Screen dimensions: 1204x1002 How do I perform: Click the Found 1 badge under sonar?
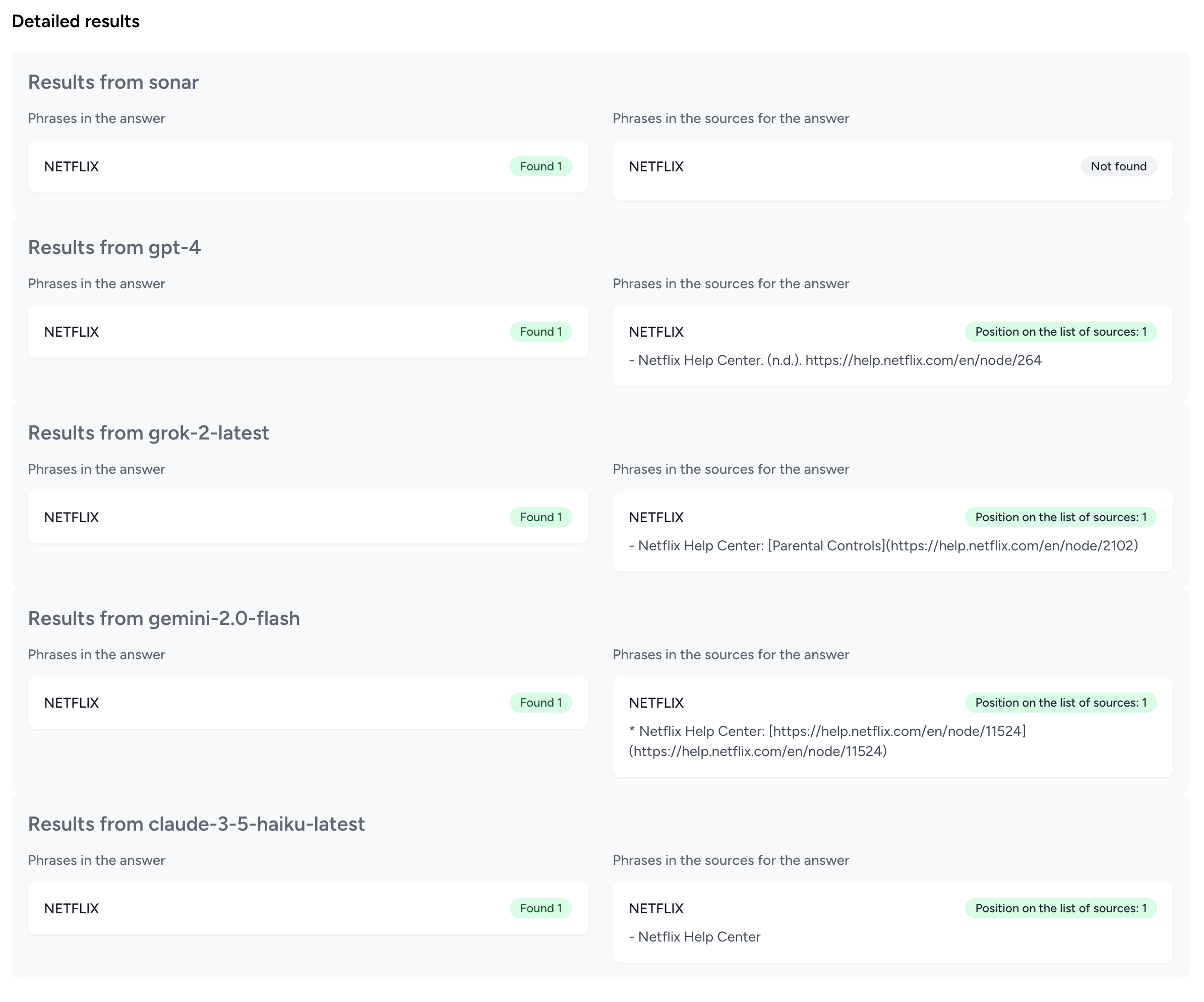click(540, 166)
